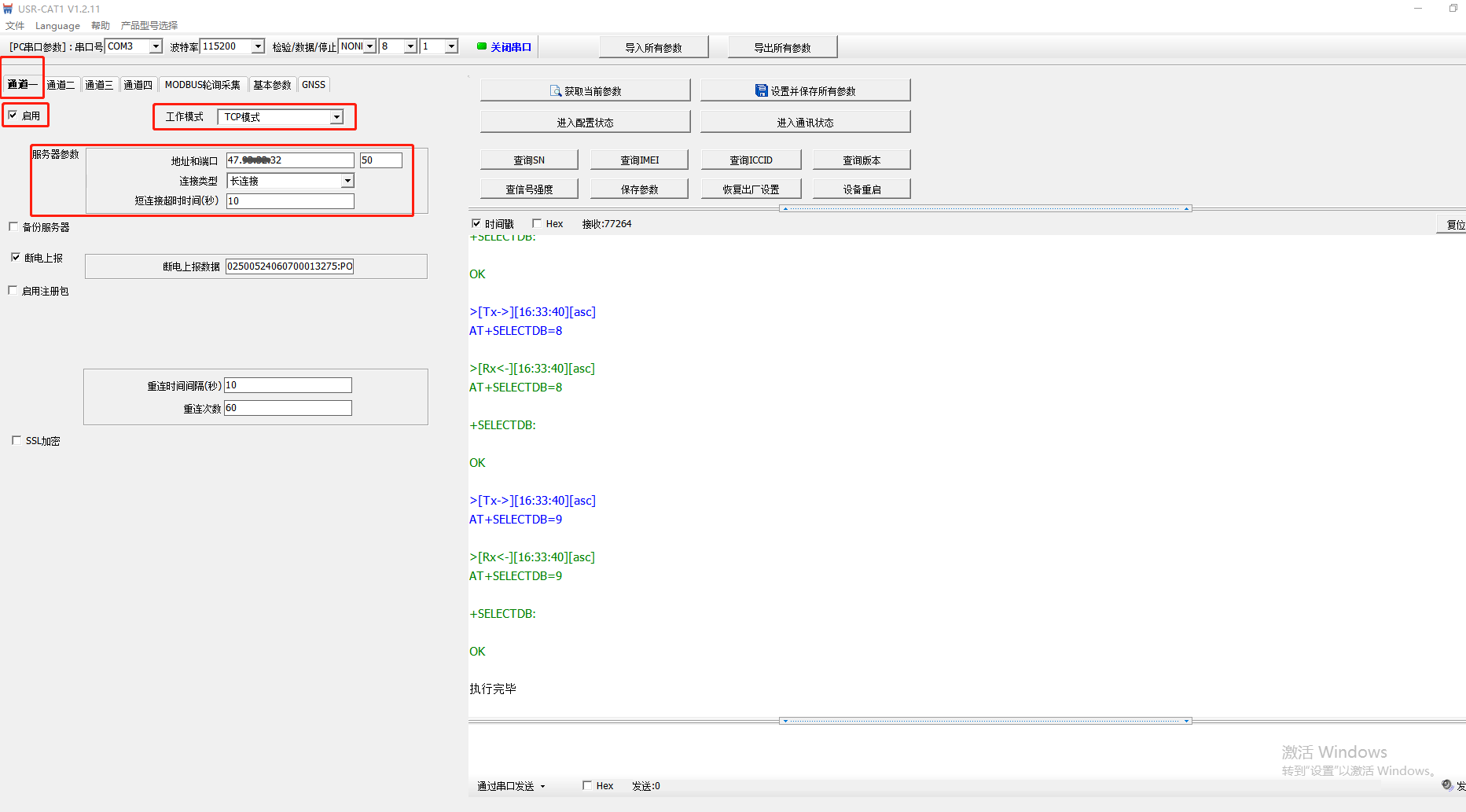Screen dimensions: 1466x812
Task: Click the green port status indicator
Action: [482, 46]
